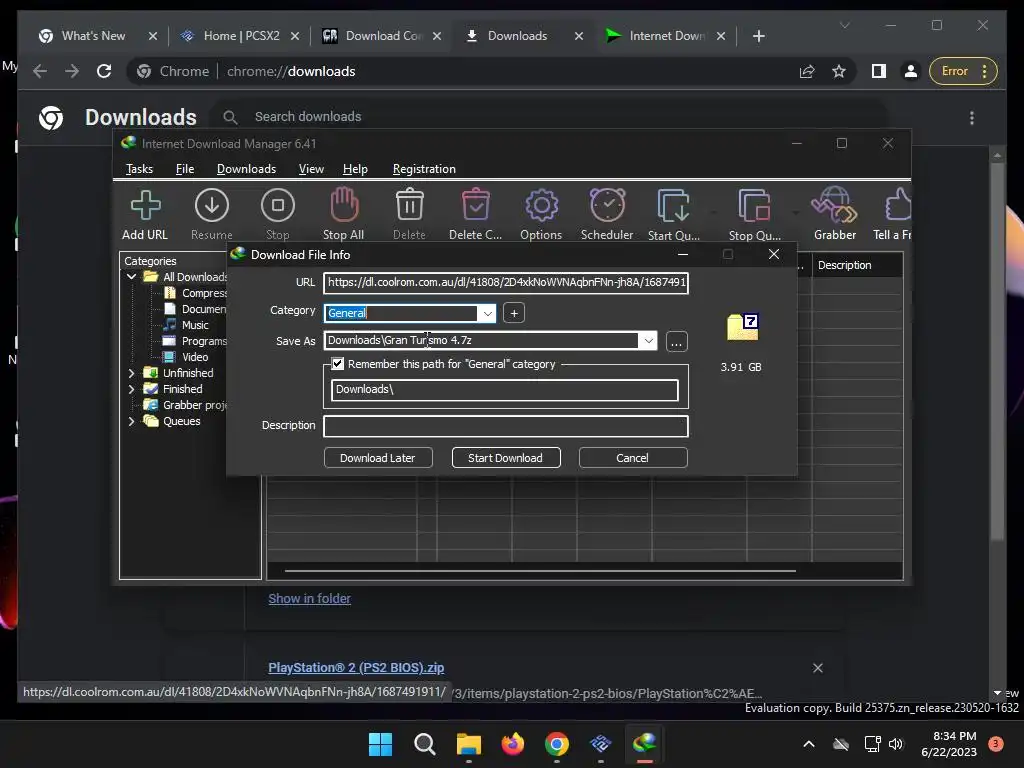
Task: Click the Download Later button
Action: [377, 458]
